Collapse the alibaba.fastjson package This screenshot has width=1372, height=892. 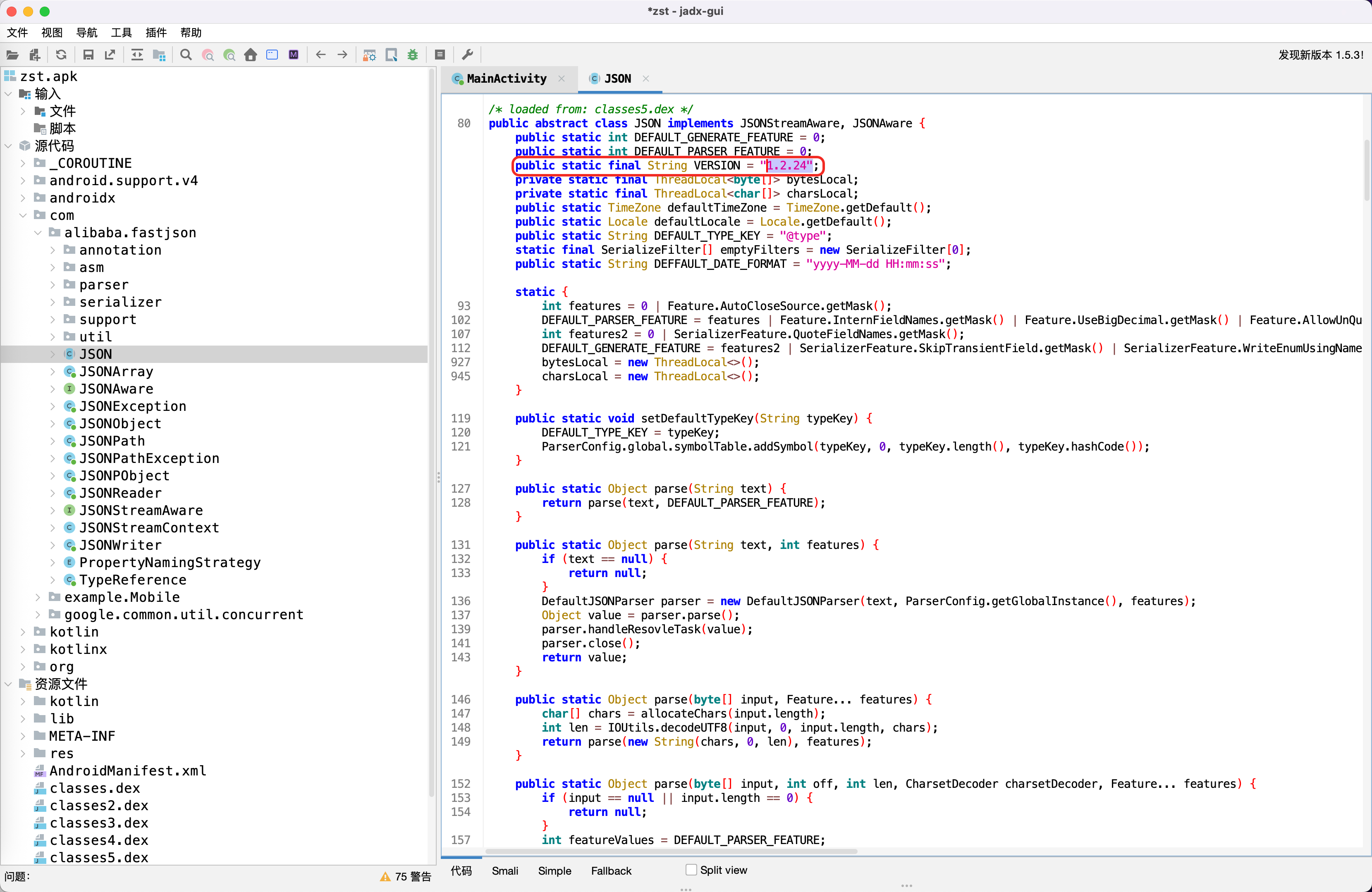38,233
